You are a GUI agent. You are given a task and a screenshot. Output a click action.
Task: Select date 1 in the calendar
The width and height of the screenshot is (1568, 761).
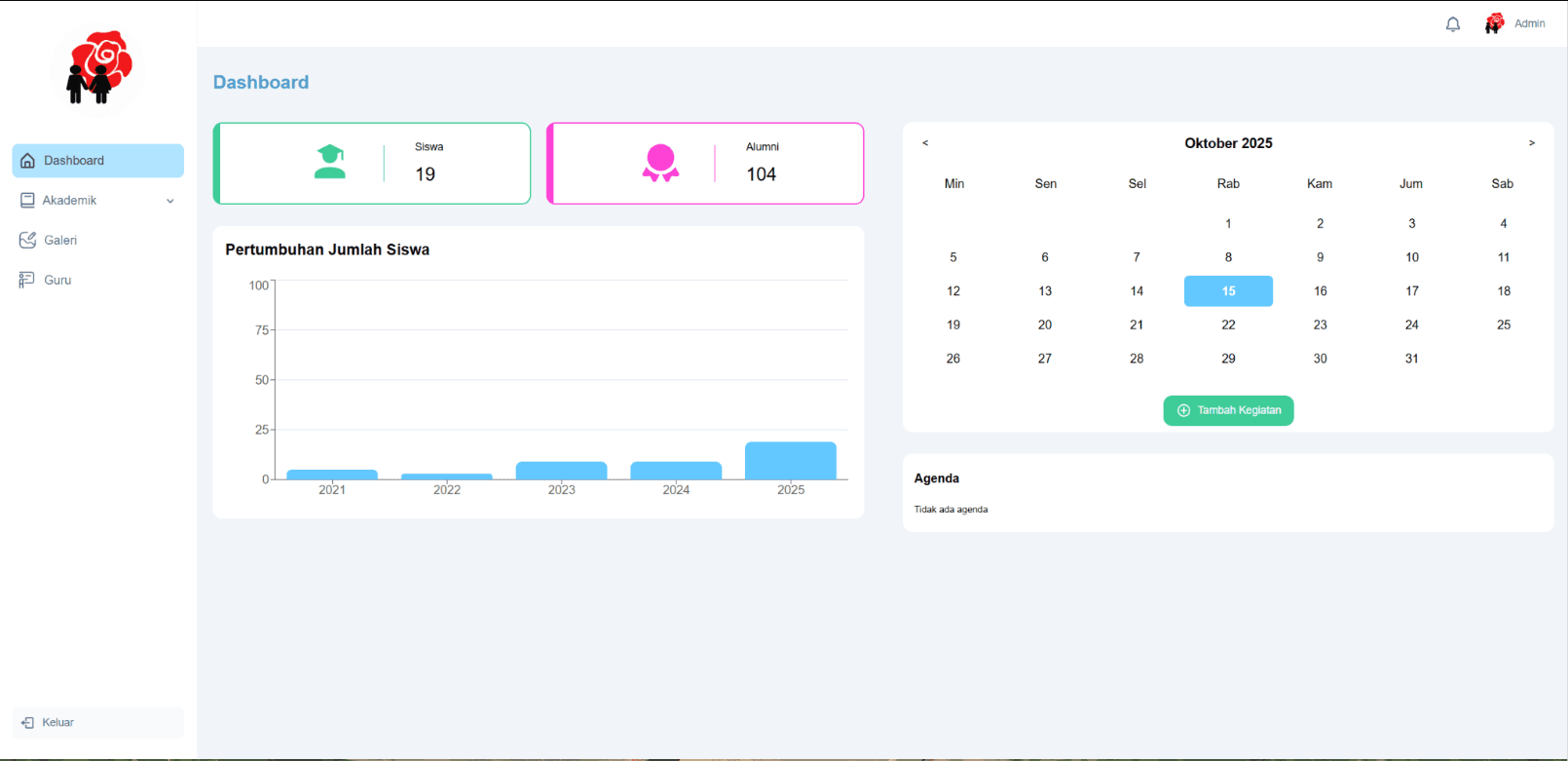[x=1228, y=223]
